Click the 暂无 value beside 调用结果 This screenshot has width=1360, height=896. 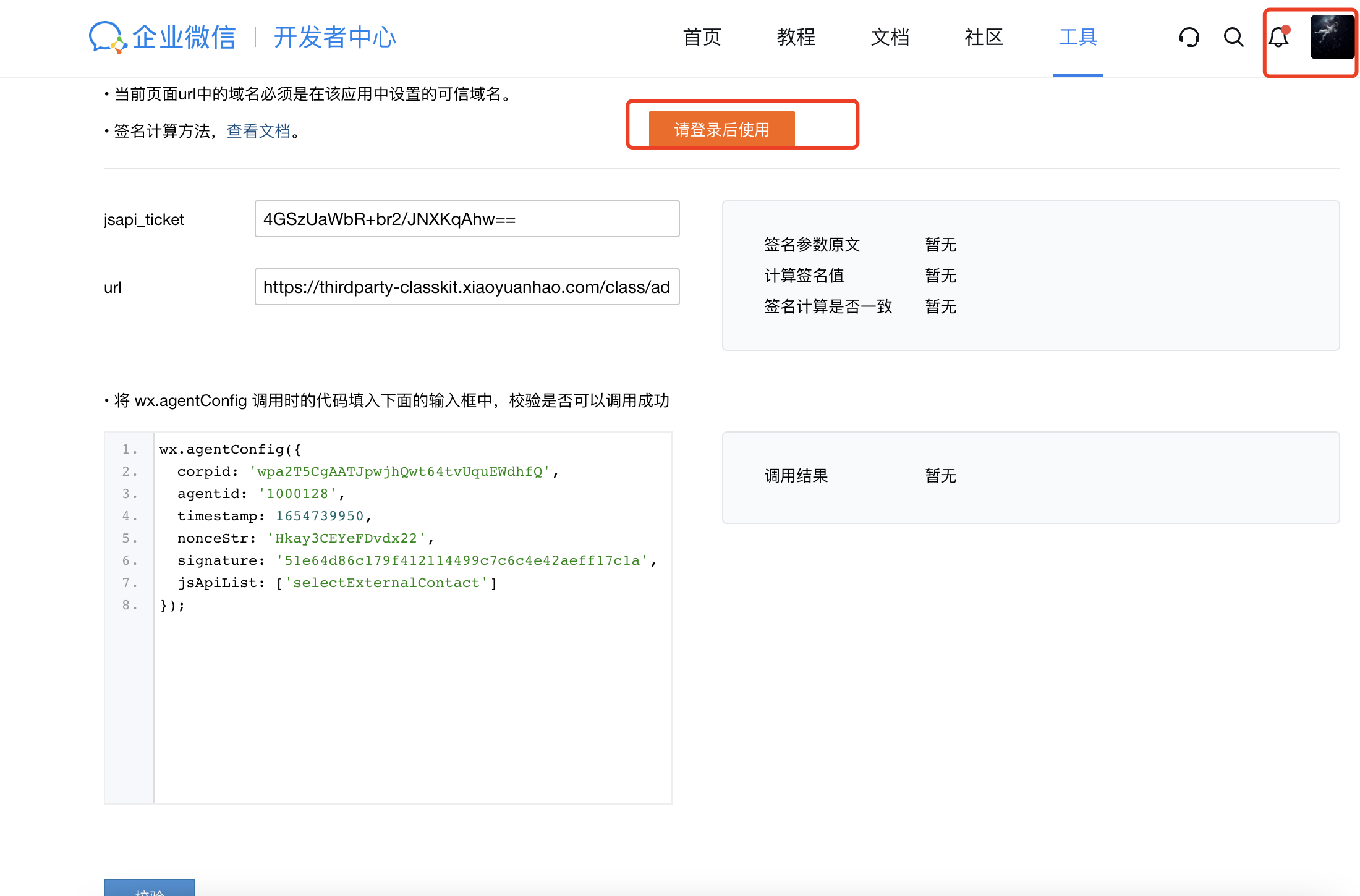pos(941,476)
